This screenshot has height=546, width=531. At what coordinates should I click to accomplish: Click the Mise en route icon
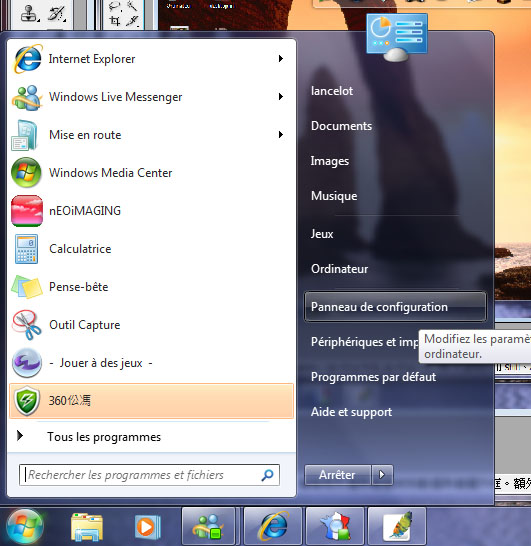25,135
